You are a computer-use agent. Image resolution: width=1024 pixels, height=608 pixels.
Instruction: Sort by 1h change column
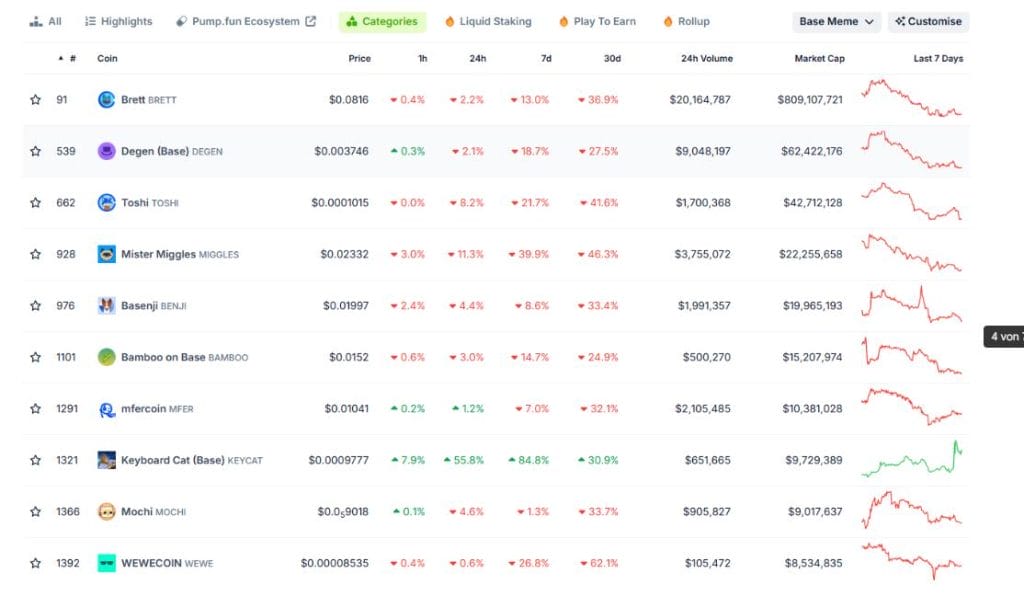[423, 59]
